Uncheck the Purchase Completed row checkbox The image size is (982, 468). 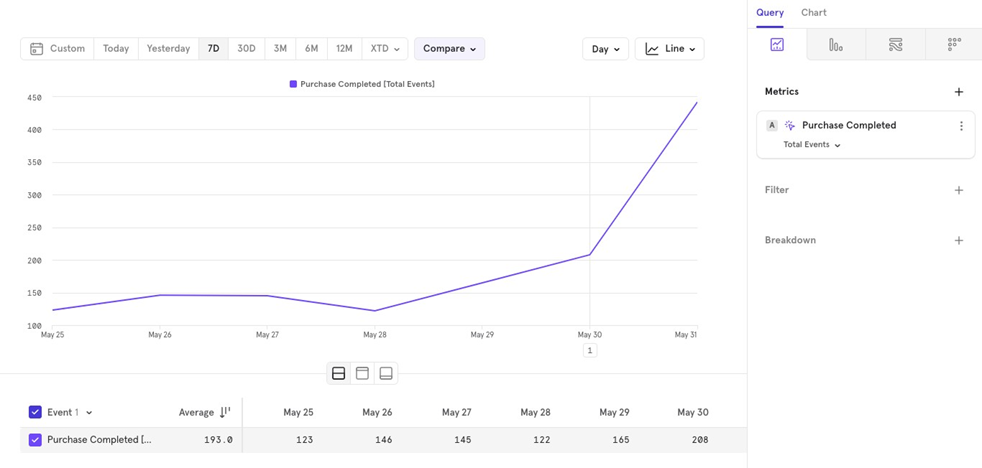point(35,440)
